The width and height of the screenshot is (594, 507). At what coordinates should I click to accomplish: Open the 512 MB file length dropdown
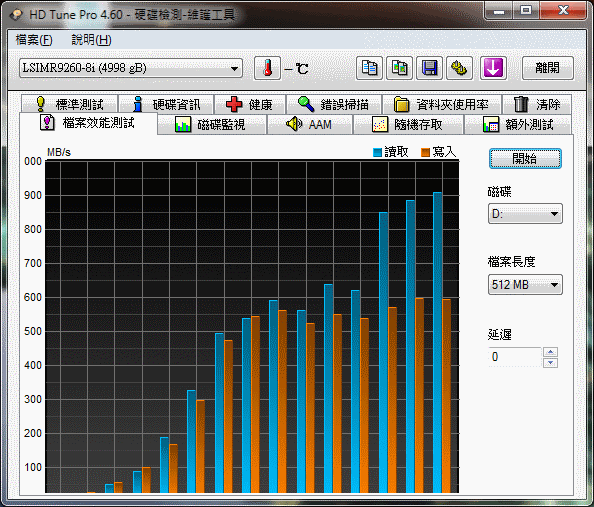525,285
